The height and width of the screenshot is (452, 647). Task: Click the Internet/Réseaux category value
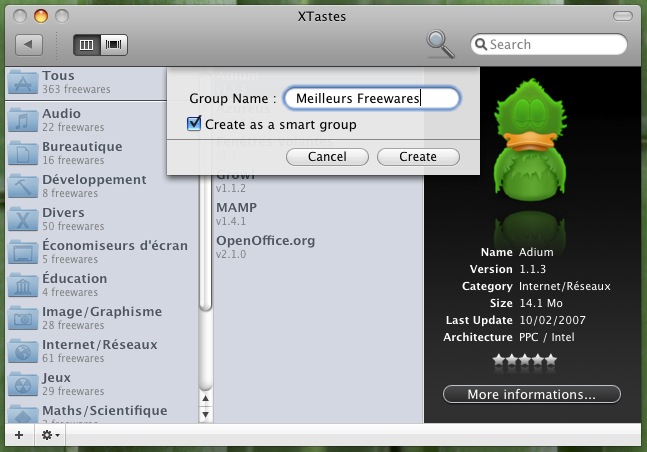point(564,286)
